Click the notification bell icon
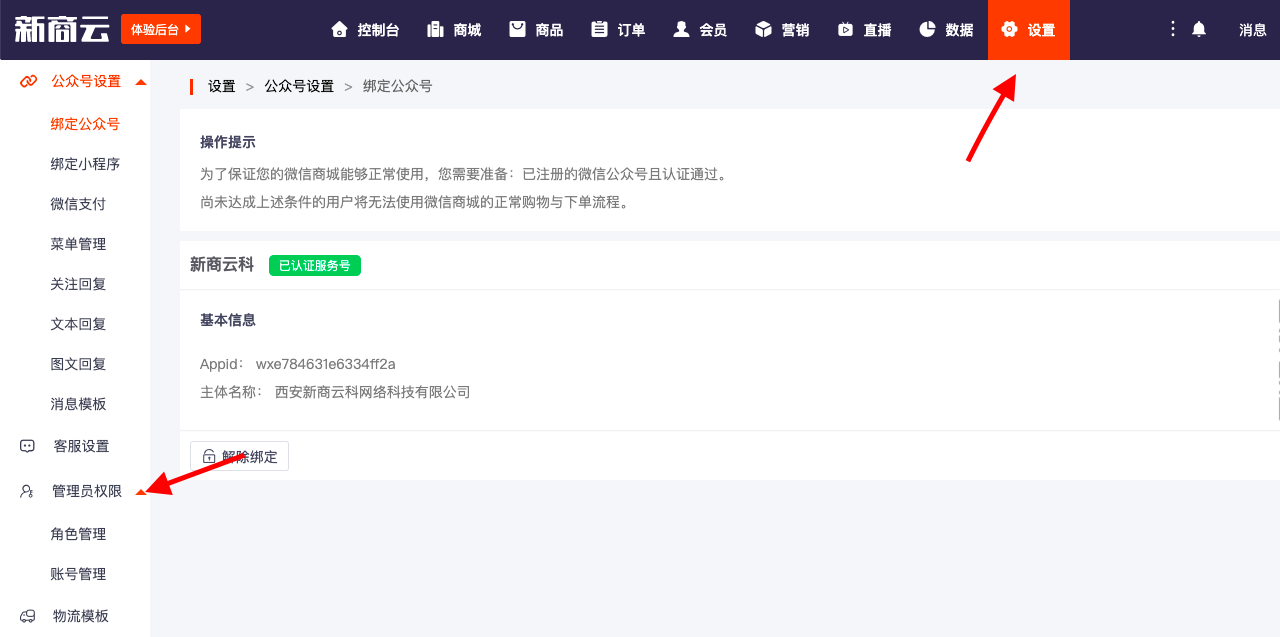1280x637 pixels. (x=1199, y=29)
